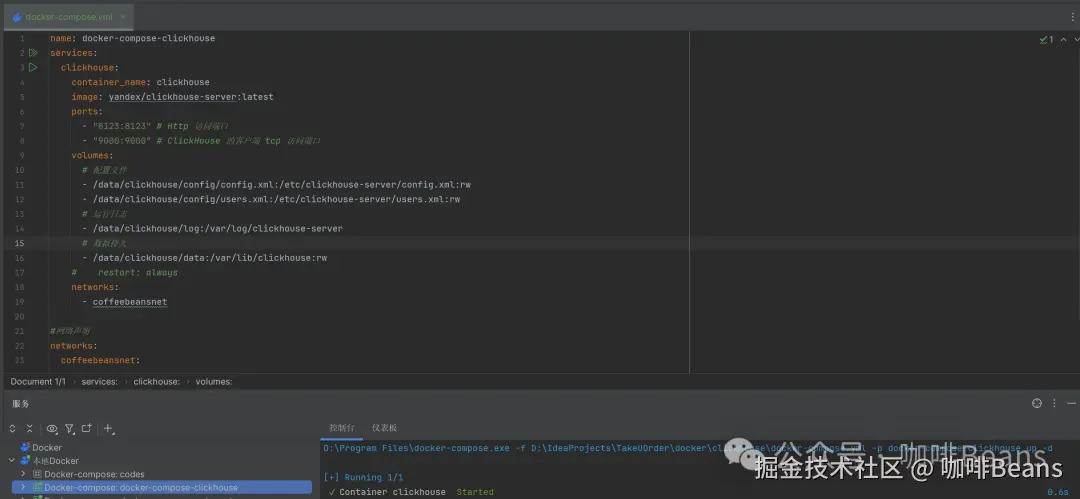Run all services from line 2 gutter icon

point(32,53)
